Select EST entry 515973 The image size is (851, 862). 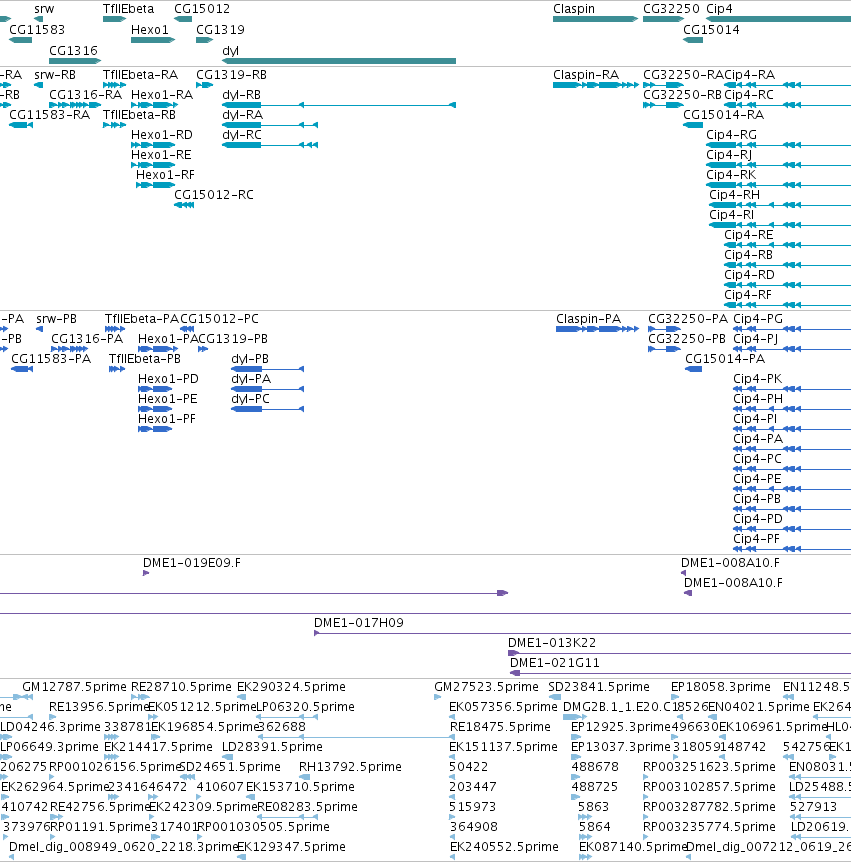coord(473,807)
